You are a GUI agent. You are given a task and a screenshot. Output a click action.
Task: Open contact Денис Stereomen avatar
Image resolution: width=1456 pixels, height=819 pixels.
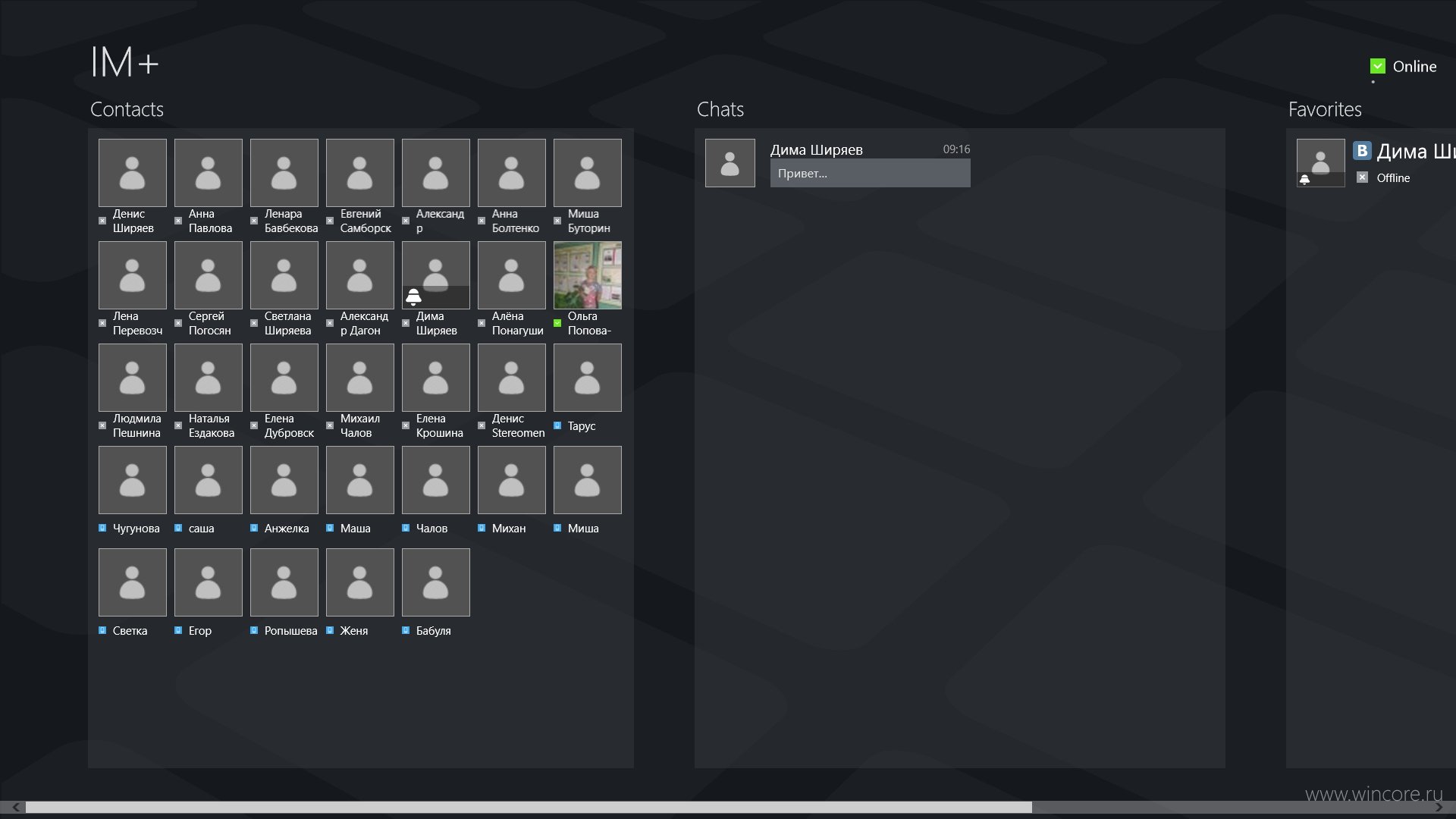[511, 377]
